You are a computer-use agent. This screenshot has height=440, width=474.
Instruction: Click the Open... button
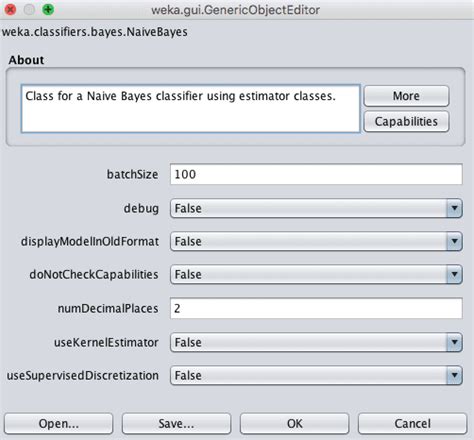(x=59, y=424)
